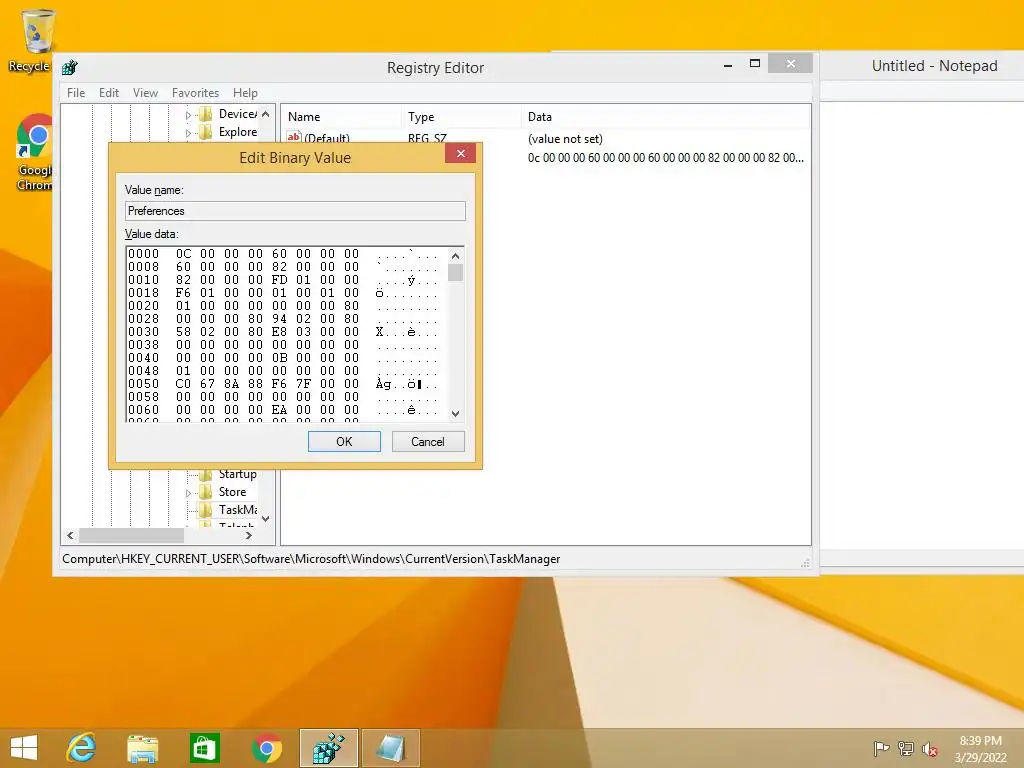The height and width of the screenshot is (768, 1024).
Task: Click the EA byte in row 0060
Action: 280,410
